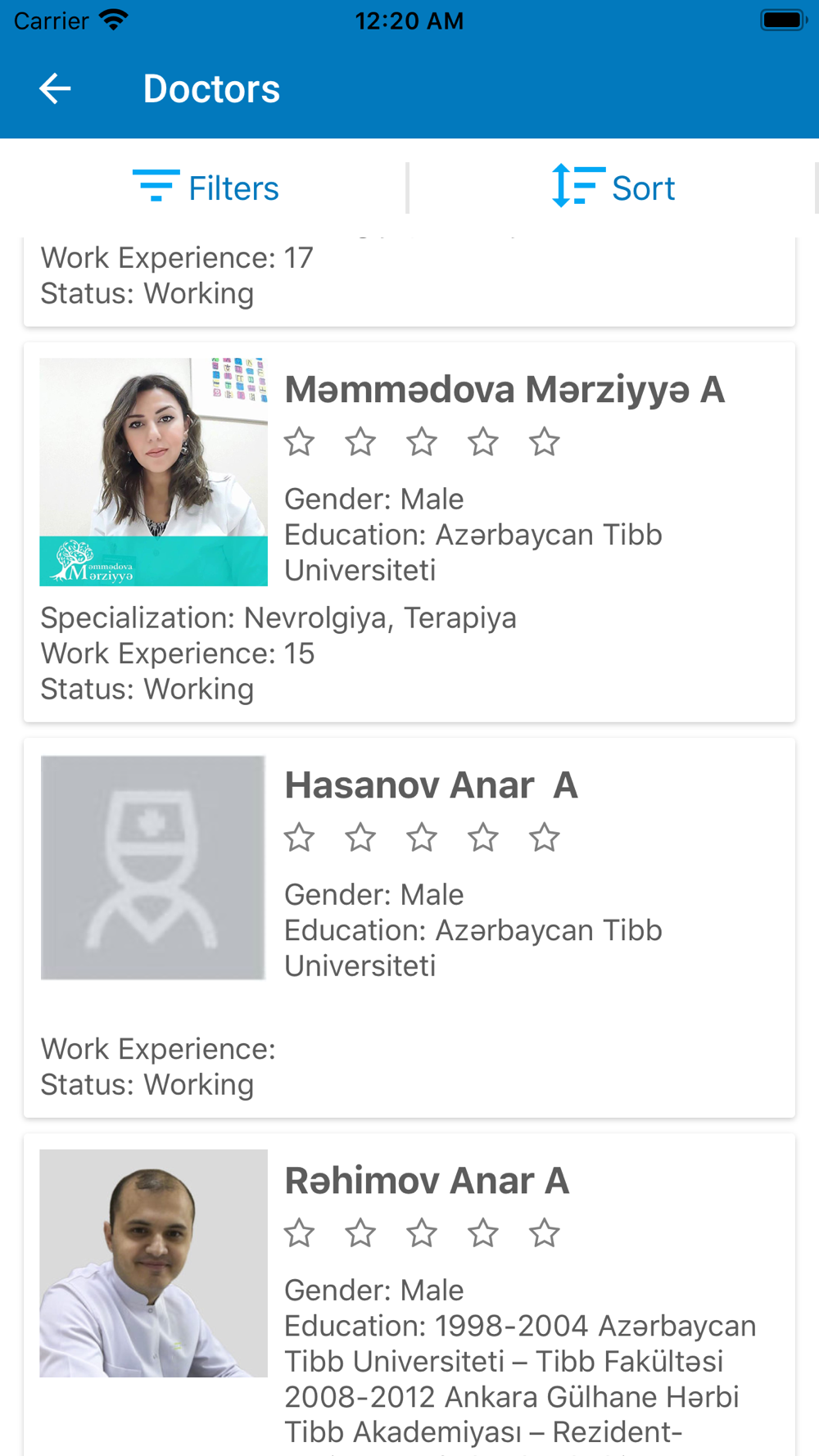Open the Filters option
Viewport: 819px width, 1456px height.
233,188
